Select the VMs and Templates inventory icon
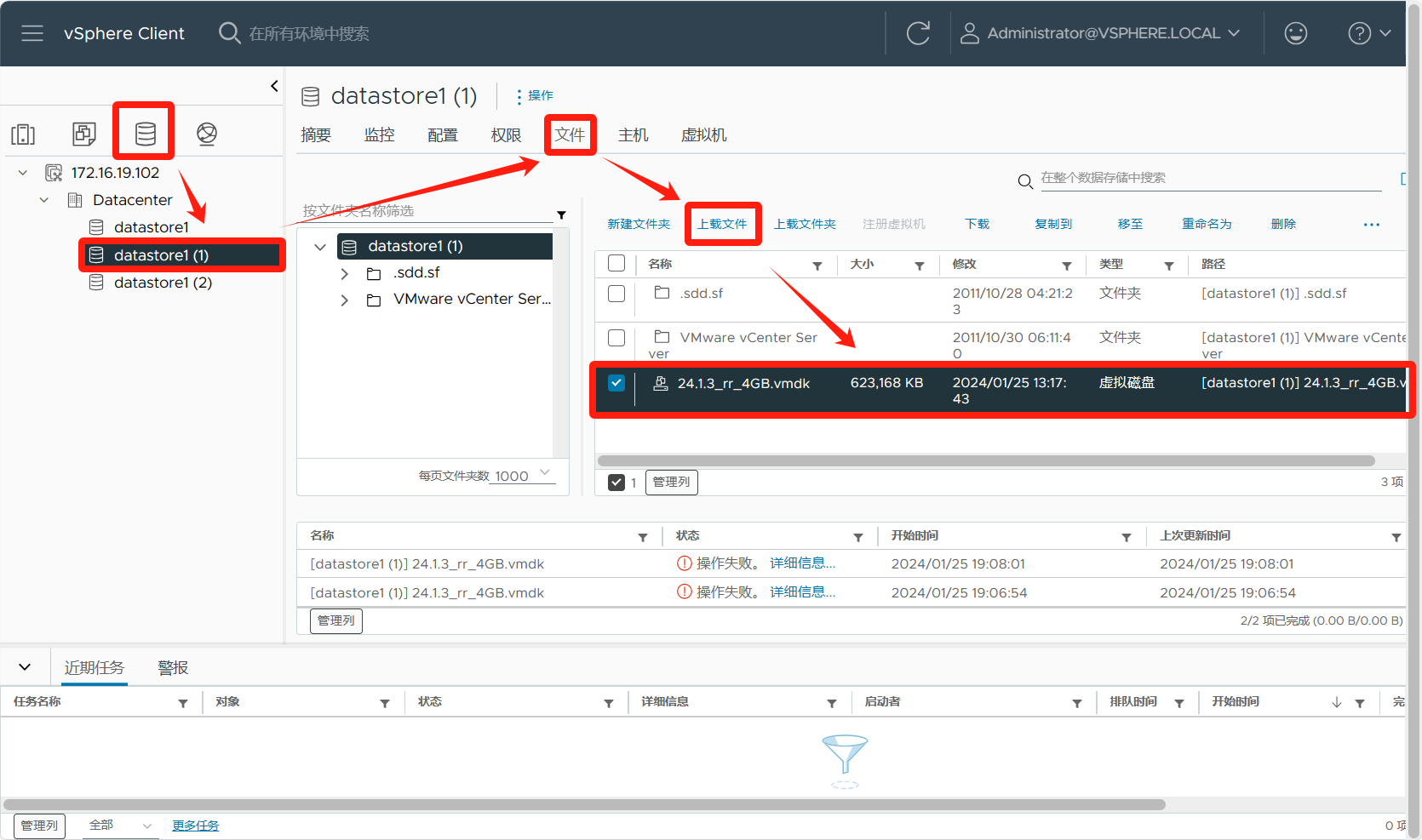Viewport: 1422px width, 840px height. [84, 134]
